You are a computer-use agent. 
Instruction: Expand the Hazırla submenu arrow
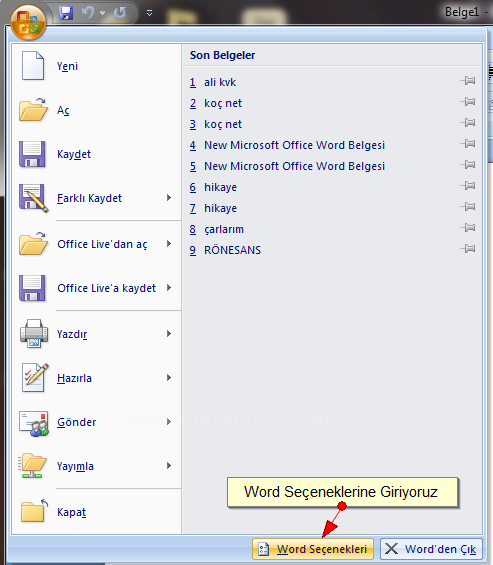click(x=169, y=378)
